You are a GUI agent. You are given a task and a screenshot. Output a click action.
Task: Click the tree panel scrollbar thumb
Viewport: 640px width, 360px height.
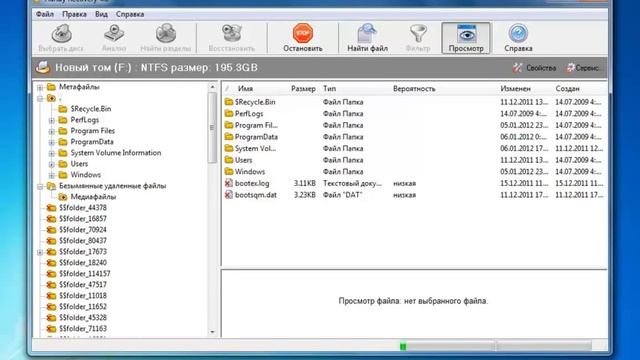point(212,128)
